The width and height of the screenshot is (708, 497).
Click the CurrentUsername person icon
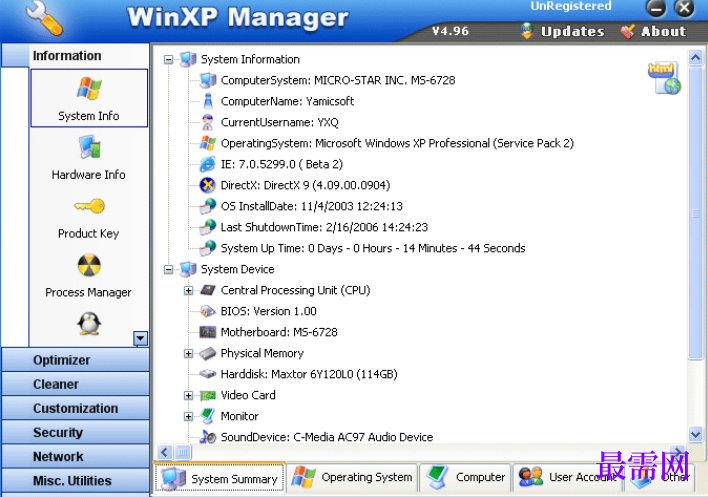[x=208, y=122]
